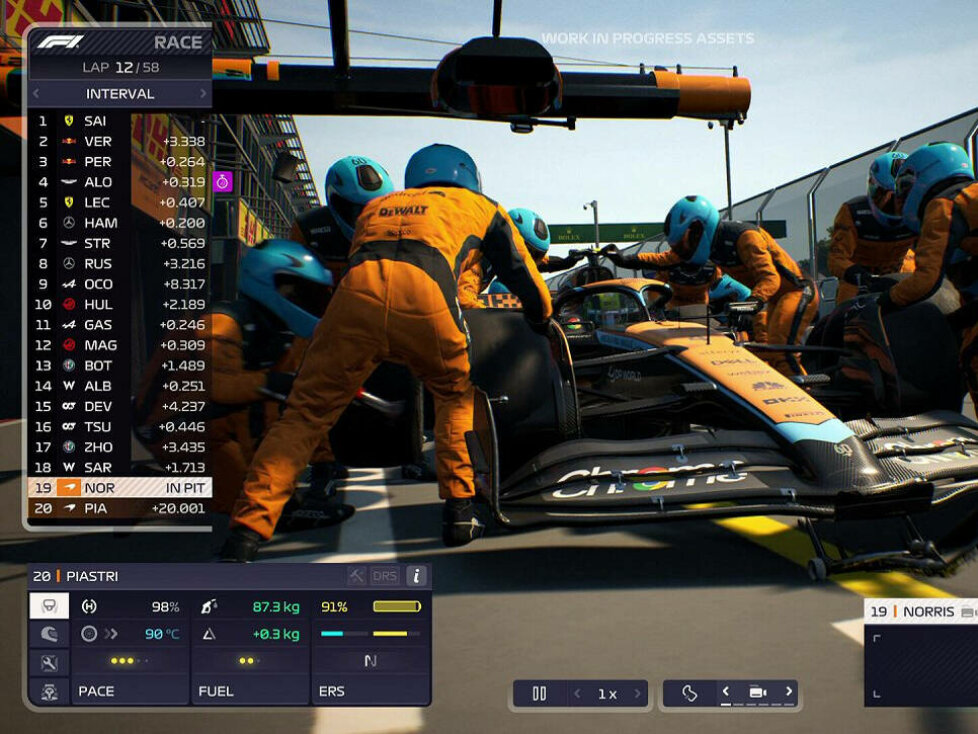Image resolution: width=978 pixels, height=734 pixels.
Task: Select the driver helmet tab
Action: [x=49, y=634]
